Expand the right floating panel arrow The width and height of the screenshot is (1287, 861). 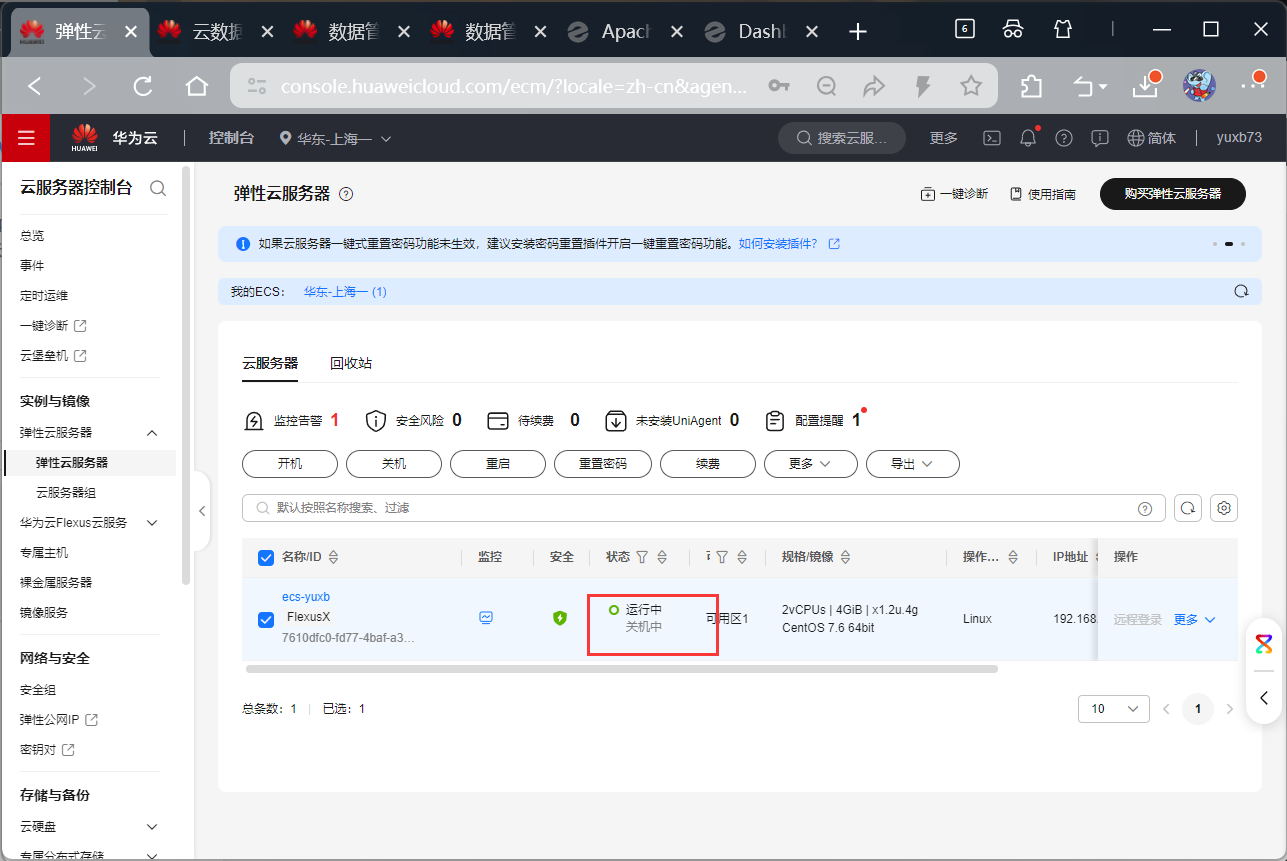[x=1265, y=698]
